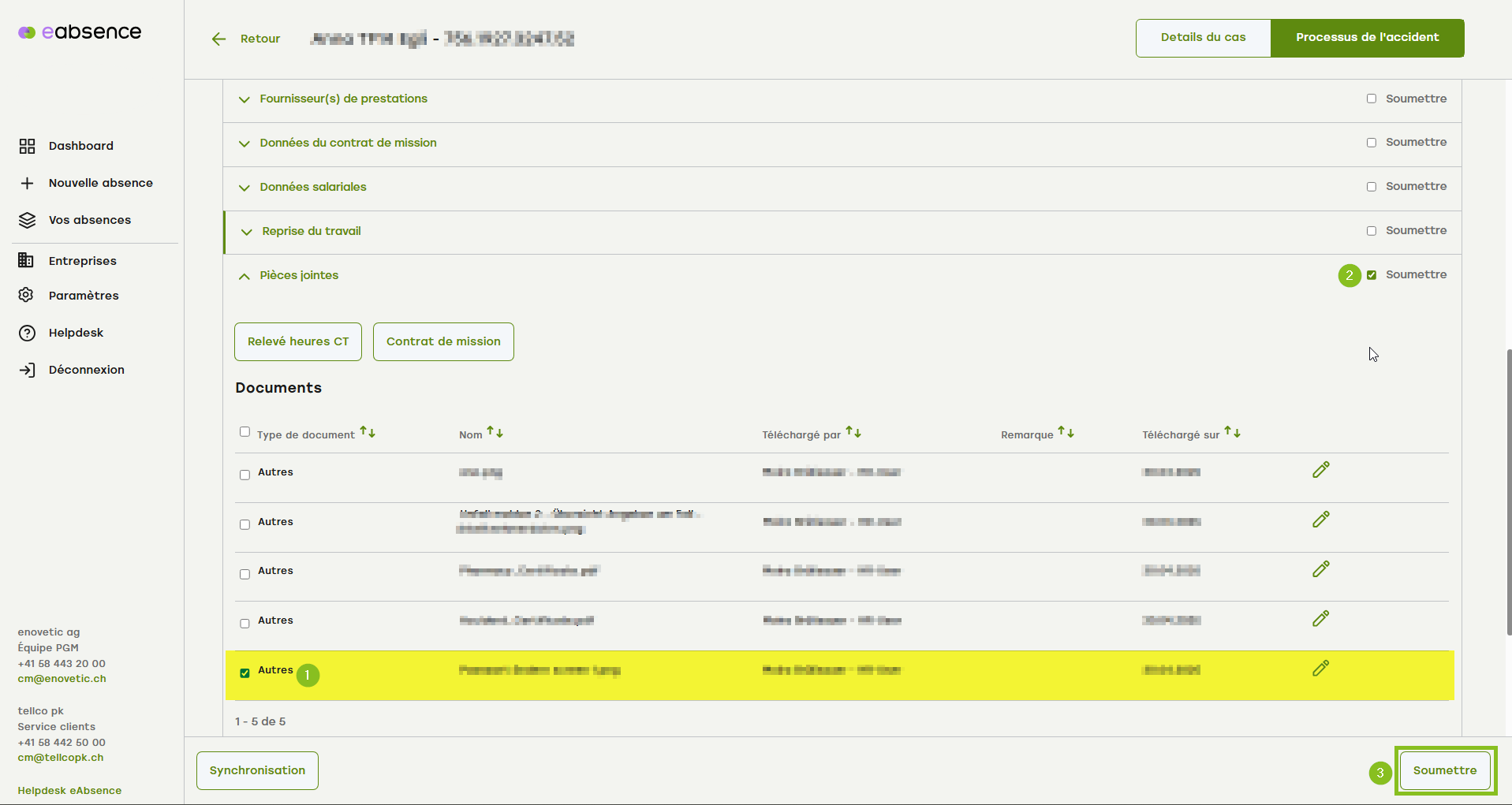1512x805 pixels.
Task: Click the Déconnexion logout icon
Action: point(27,370)
